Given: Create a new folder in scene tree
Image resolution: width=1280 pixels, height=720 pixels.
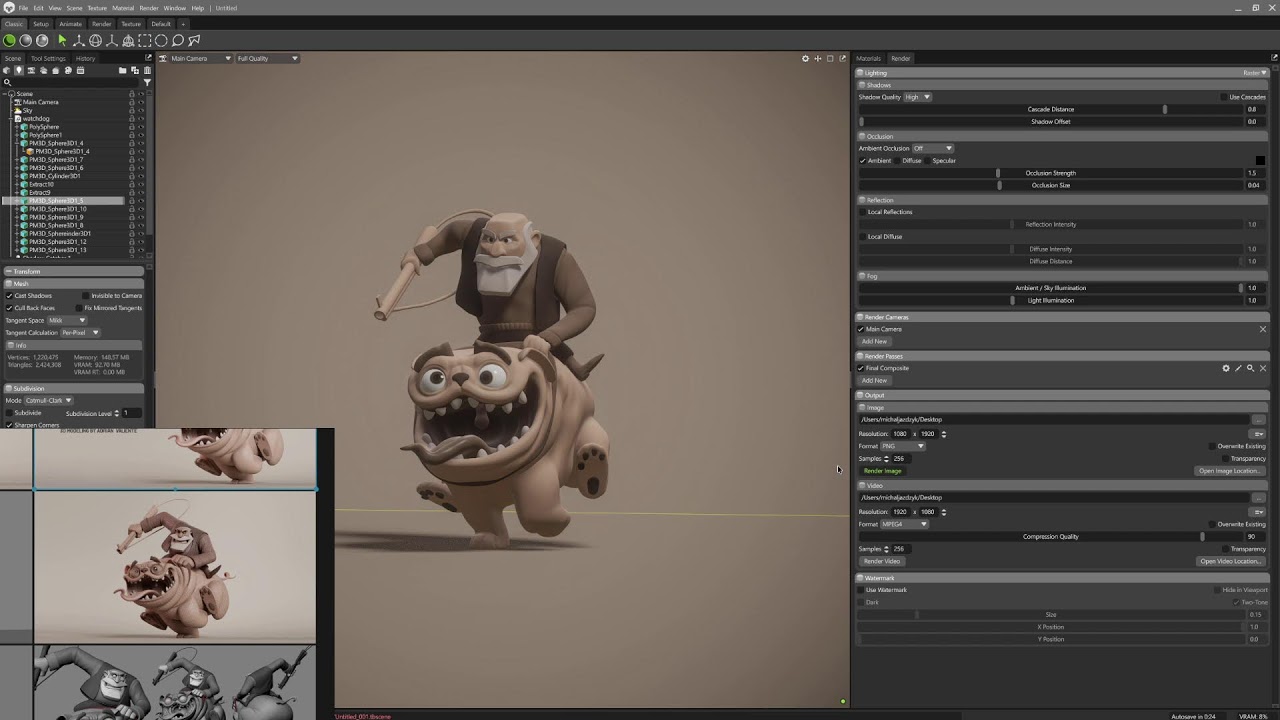Looking at the screenshot, I should click(x=122, y=70).
